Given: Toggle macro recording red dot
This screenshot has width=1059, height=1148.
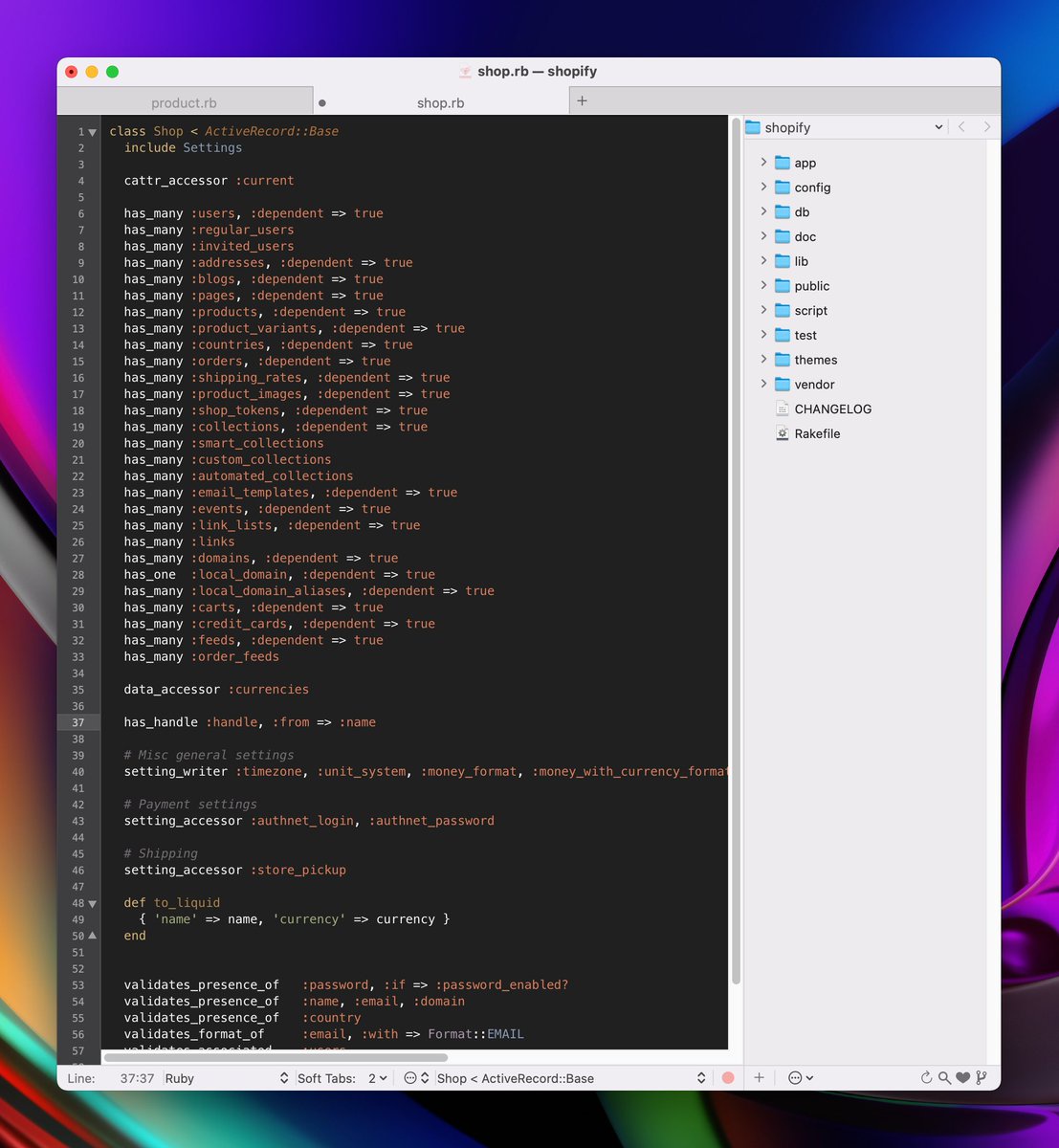Looking at the screenshot, I should (x=728, y=1078).
